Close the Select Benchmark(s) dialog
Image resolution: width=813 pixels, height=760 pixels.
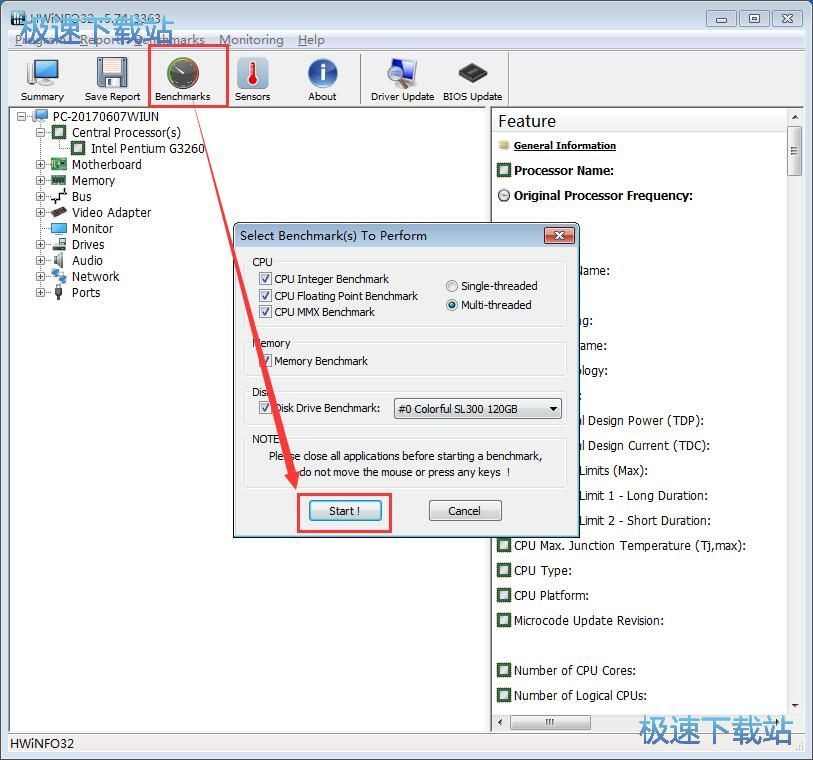(559, 235)
